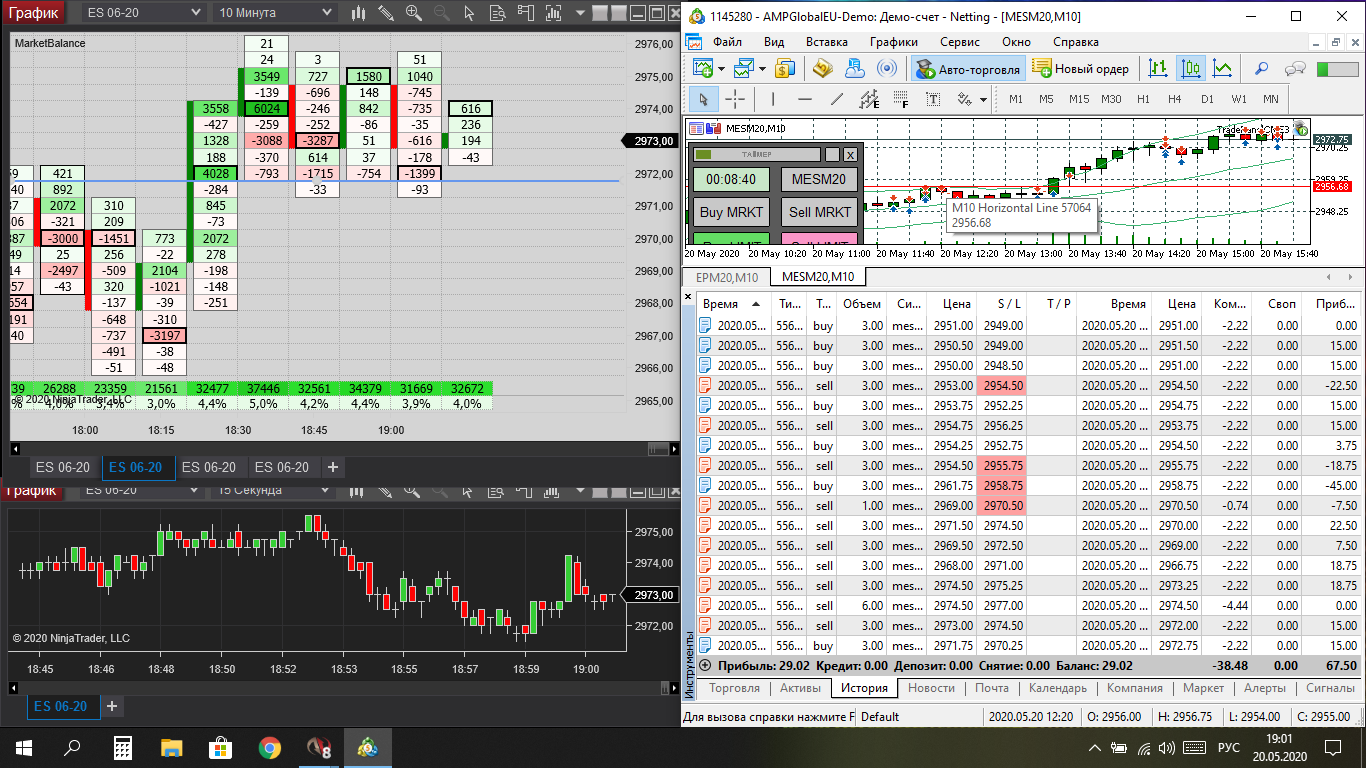Zoom in on the upper NinjaTrader chart

click(414, 14)
